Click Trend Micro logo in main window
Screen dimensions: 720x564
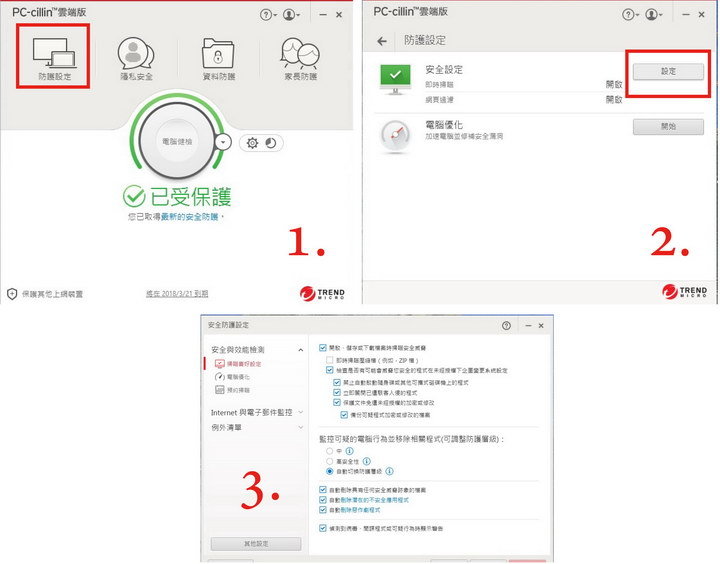322,293
